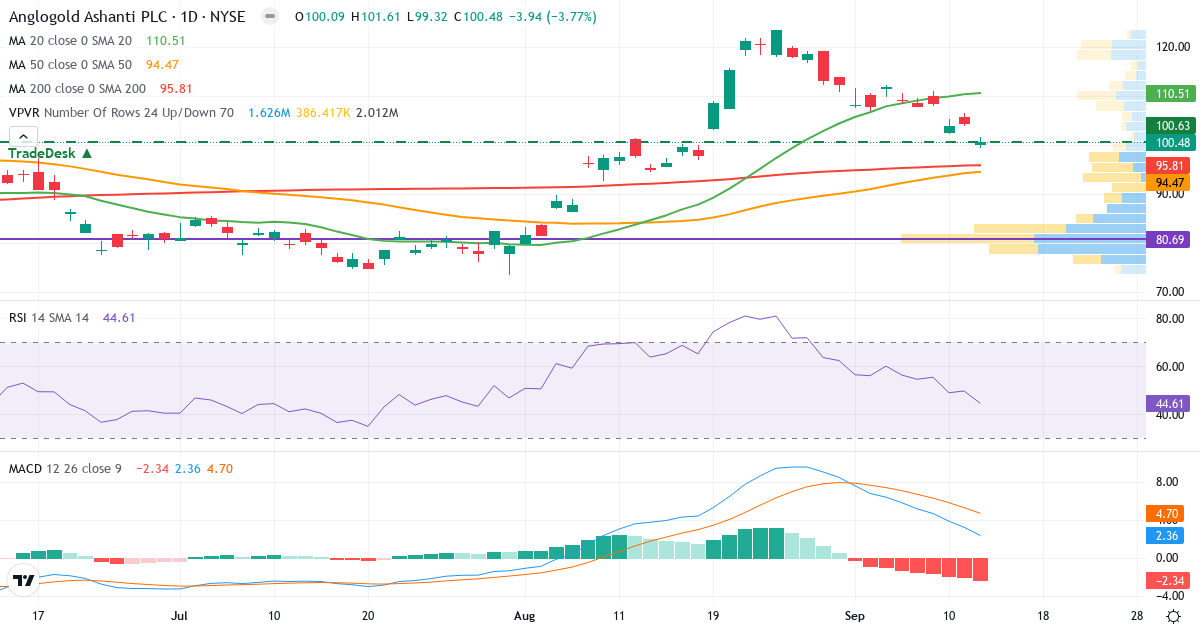1200x630 pixels.
Task: Click the Anglogold Ashanti PLC symbol title
Action: (x=129, y=17)
